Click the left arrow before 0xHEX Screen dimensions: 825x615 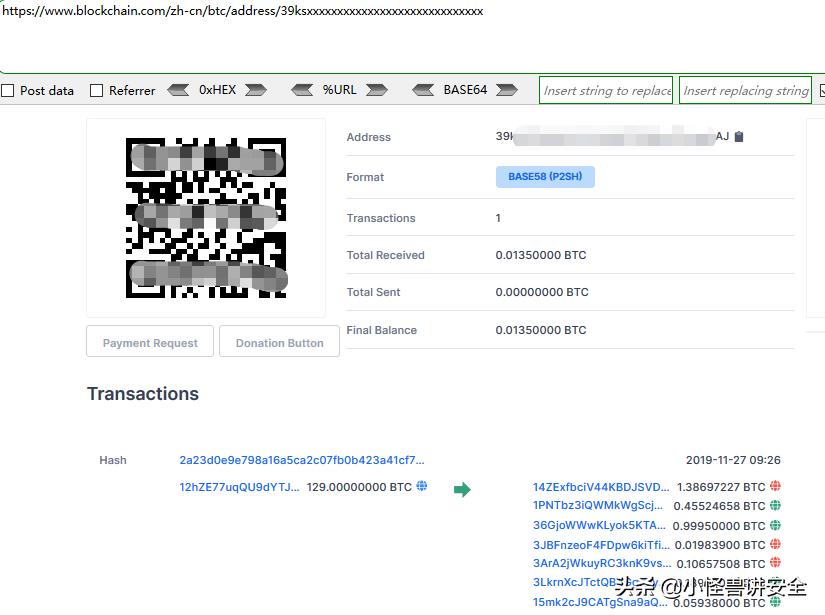pyautogui.click(x=178, y=90)
